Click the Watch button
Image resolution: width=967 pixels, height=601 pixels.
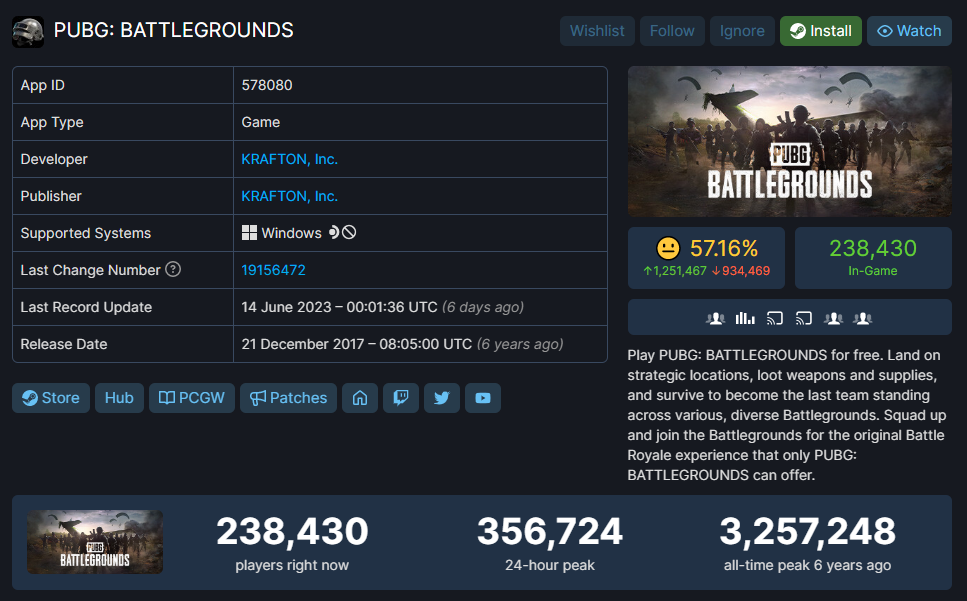[909, 31]
